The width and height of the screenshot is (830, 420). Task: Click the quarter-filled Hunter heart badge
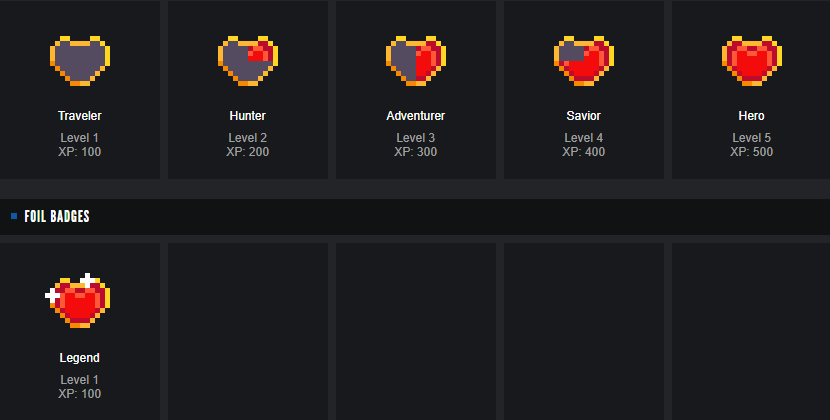[248, 60]
